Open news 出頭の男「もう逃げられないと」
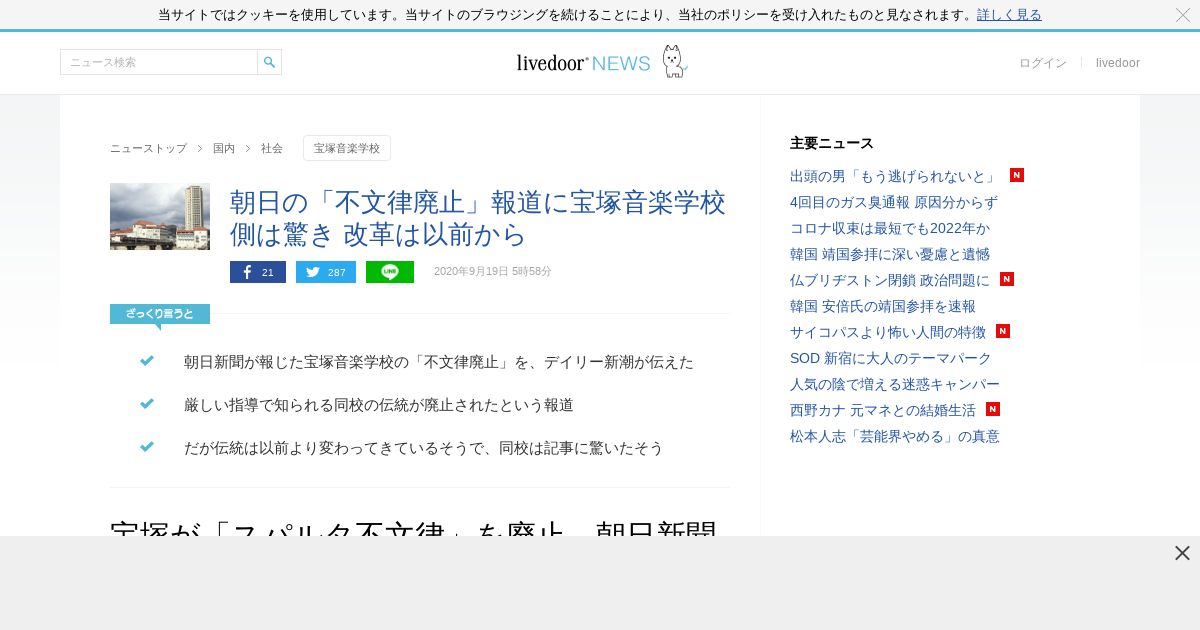 click(893, 176)
